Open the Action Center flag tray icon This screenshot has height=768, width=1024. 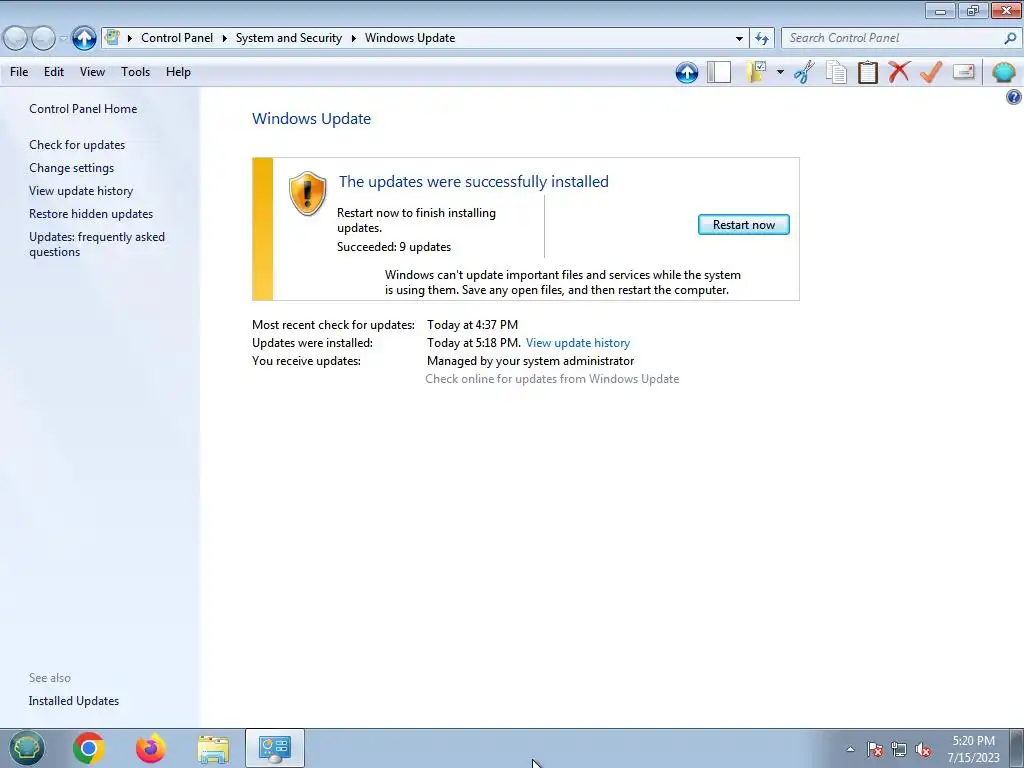[875, 749]
